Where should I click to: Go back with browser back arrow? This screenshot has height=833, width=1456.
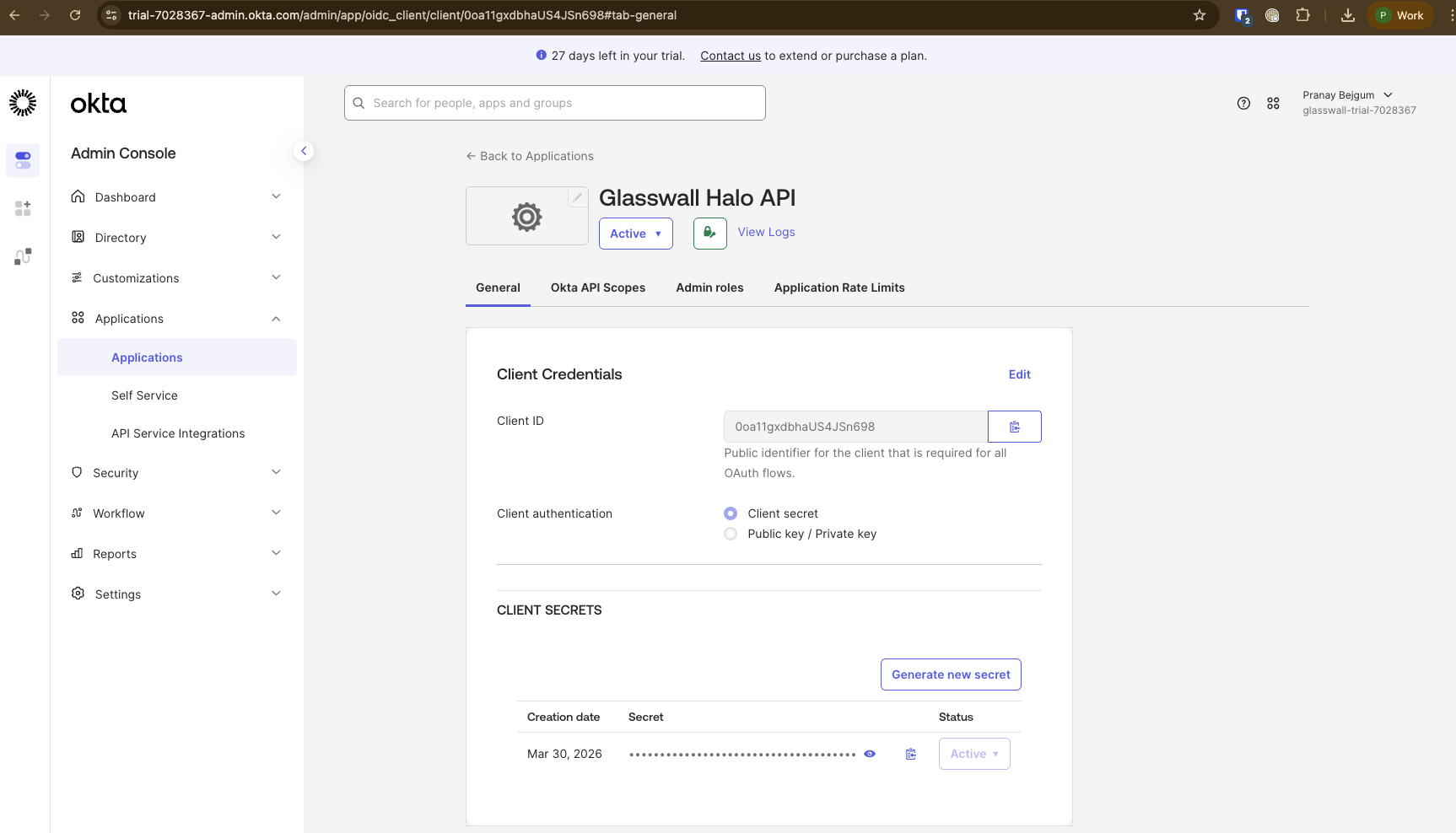pyautogui.click(x=14, y=15)
